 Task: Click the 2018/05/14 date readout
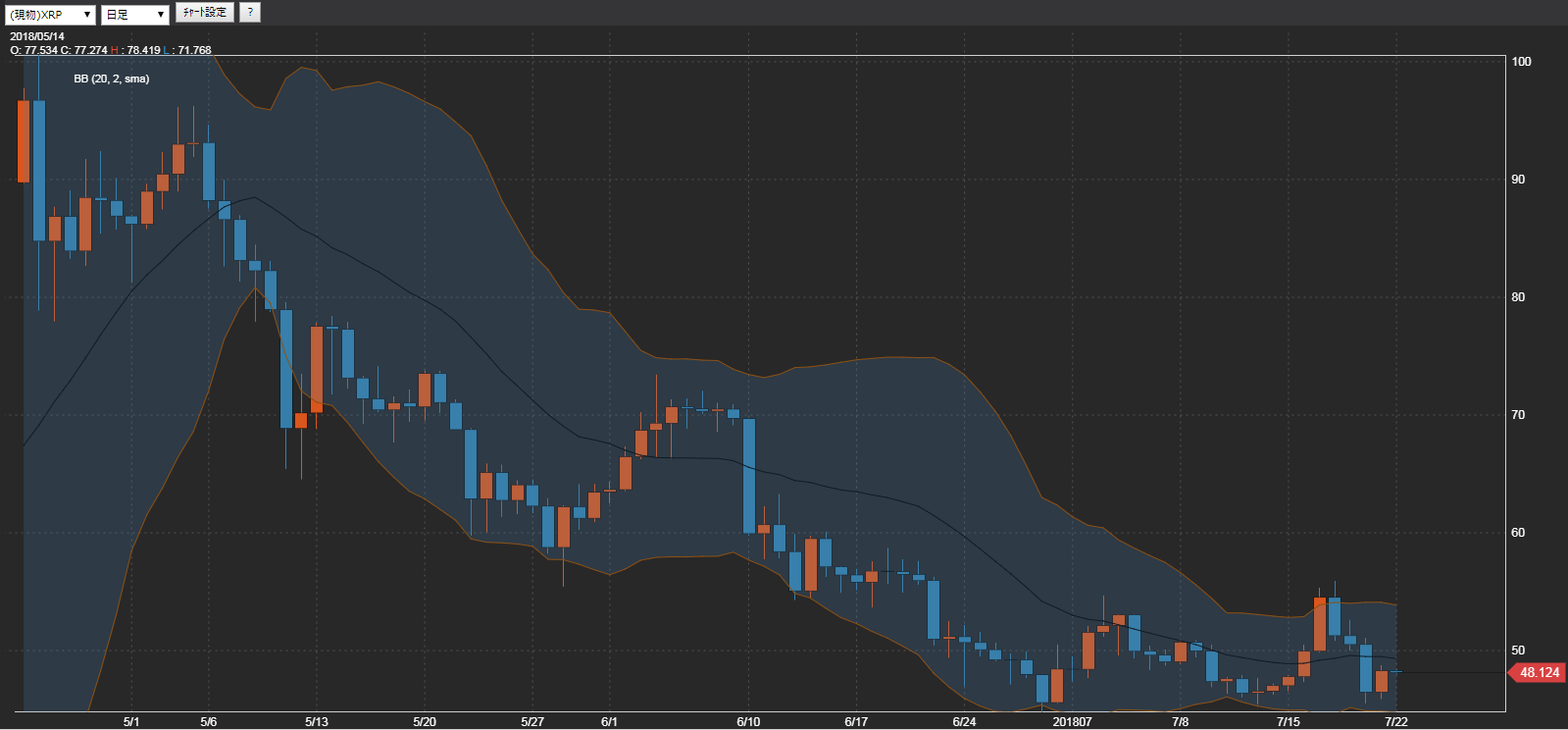click(x=37, y=36)
